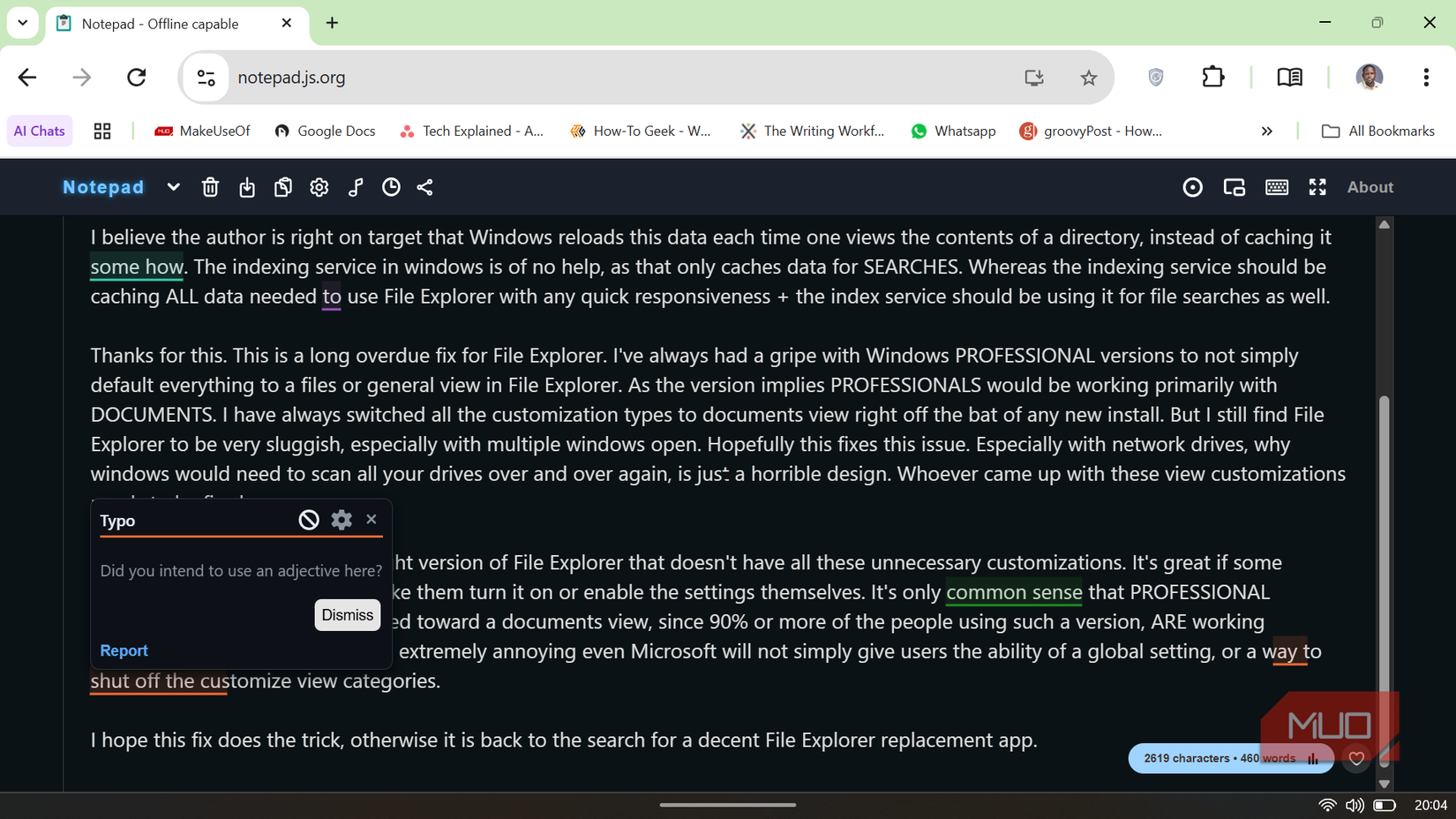Viewport: 1456px width, 819px height.
Task: Share the note using the share icon
Action: click(424, 187)
